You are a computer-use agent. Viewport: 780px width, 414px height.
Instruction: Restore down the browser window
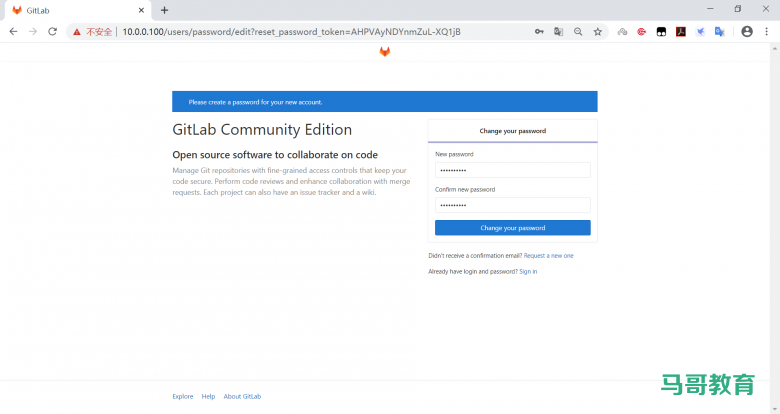pos(738,9)
